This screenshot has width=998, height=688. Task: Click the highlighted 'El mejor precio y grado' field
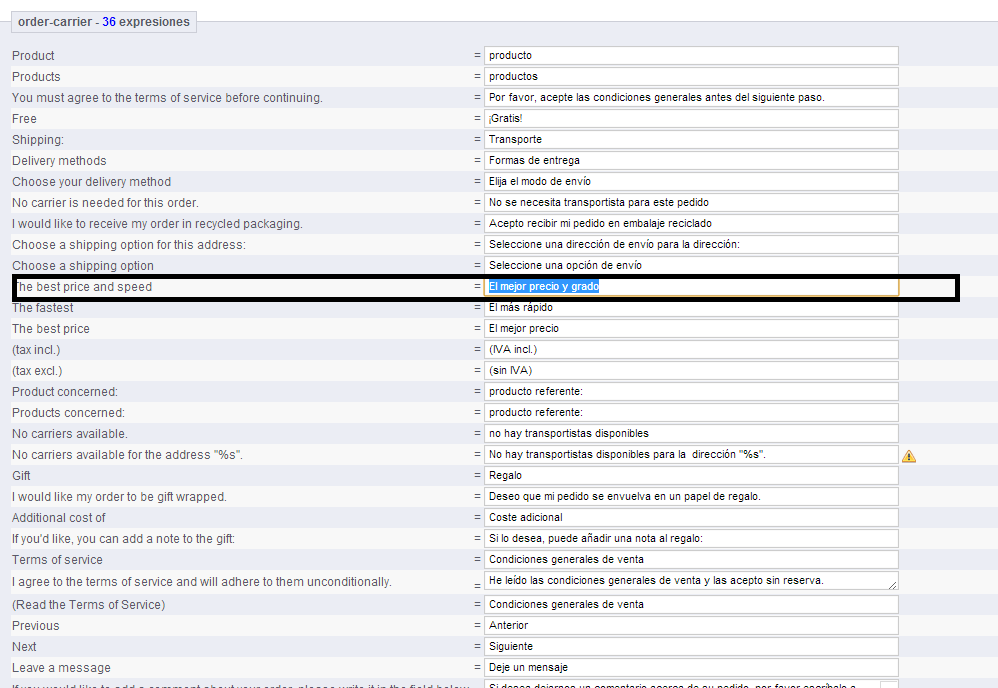click(x=690, y=287)
